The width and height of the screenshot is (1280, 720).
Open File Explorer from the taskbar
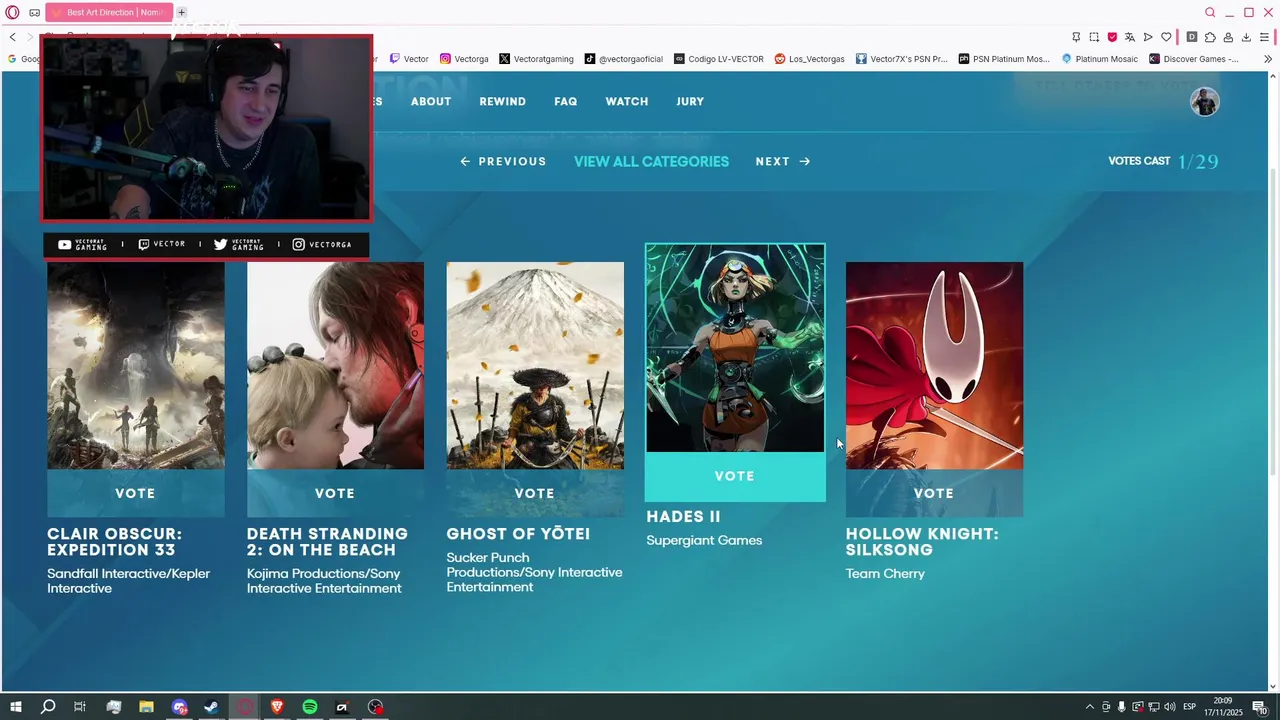146,707
